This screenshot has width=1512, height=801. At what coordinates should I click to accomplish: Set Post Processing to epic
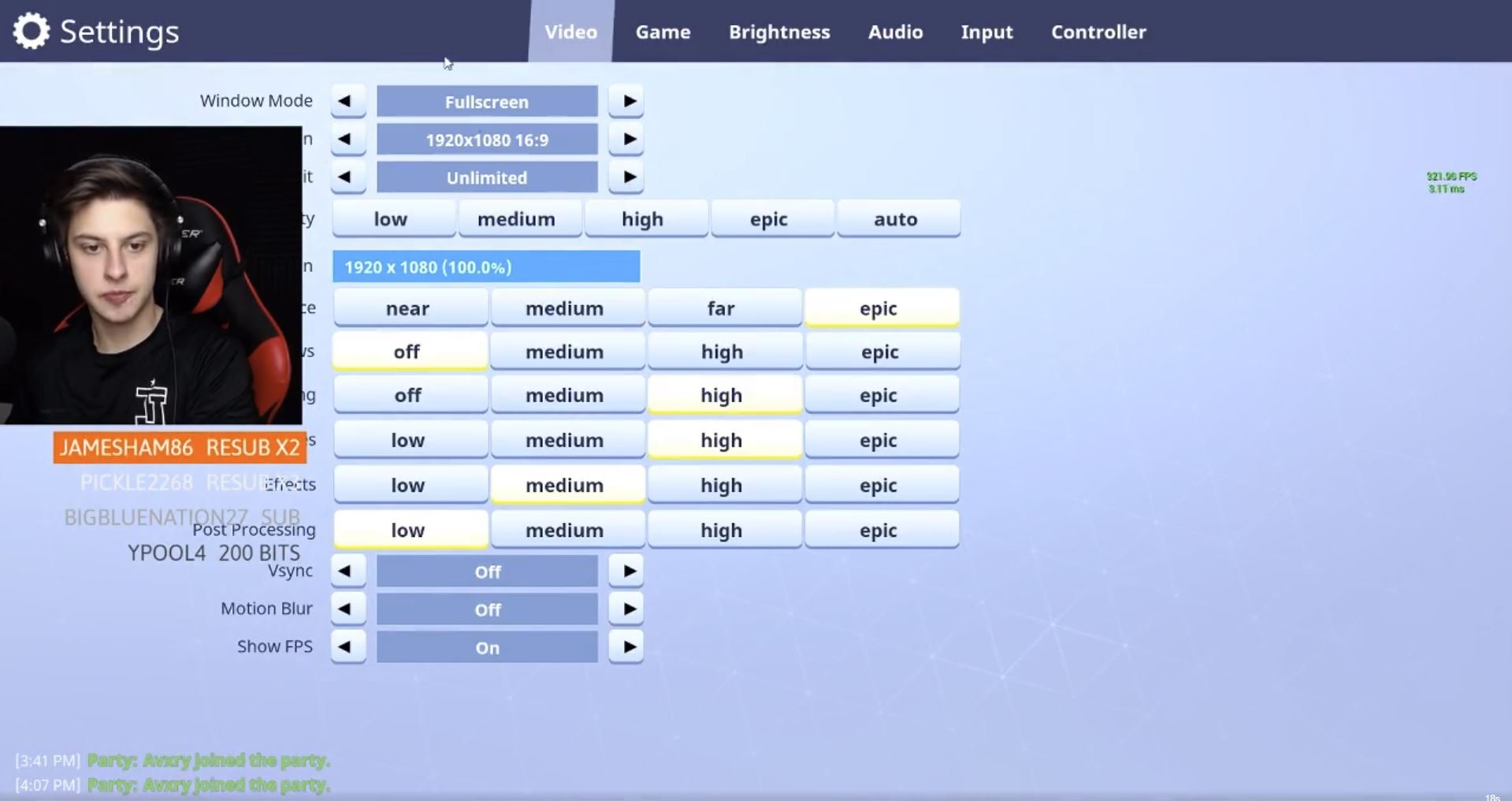point(882,530)
